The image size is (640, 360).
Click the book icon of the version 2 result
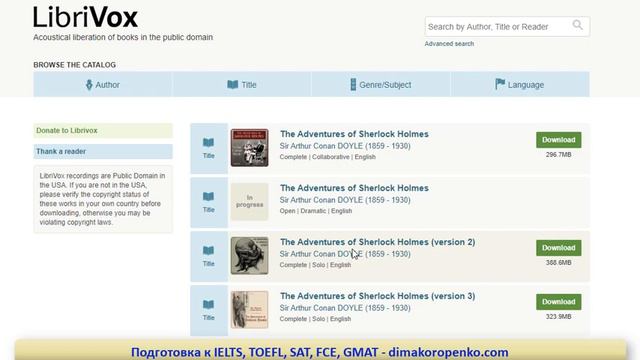tap(209, 250)
